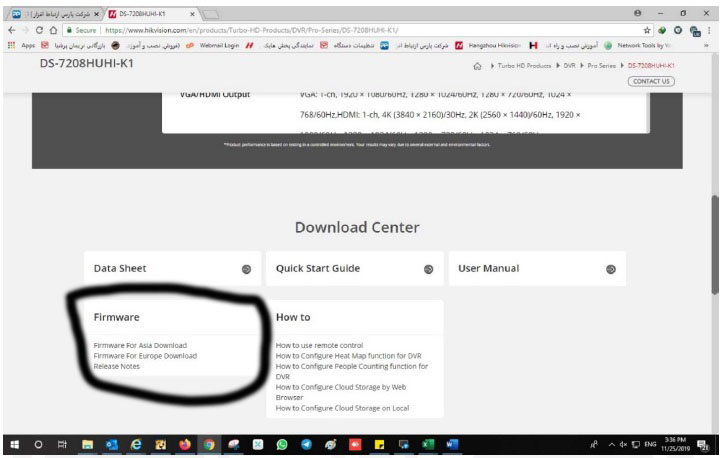Open Cloud Storage by Web Browser link

tap(341, 392)
